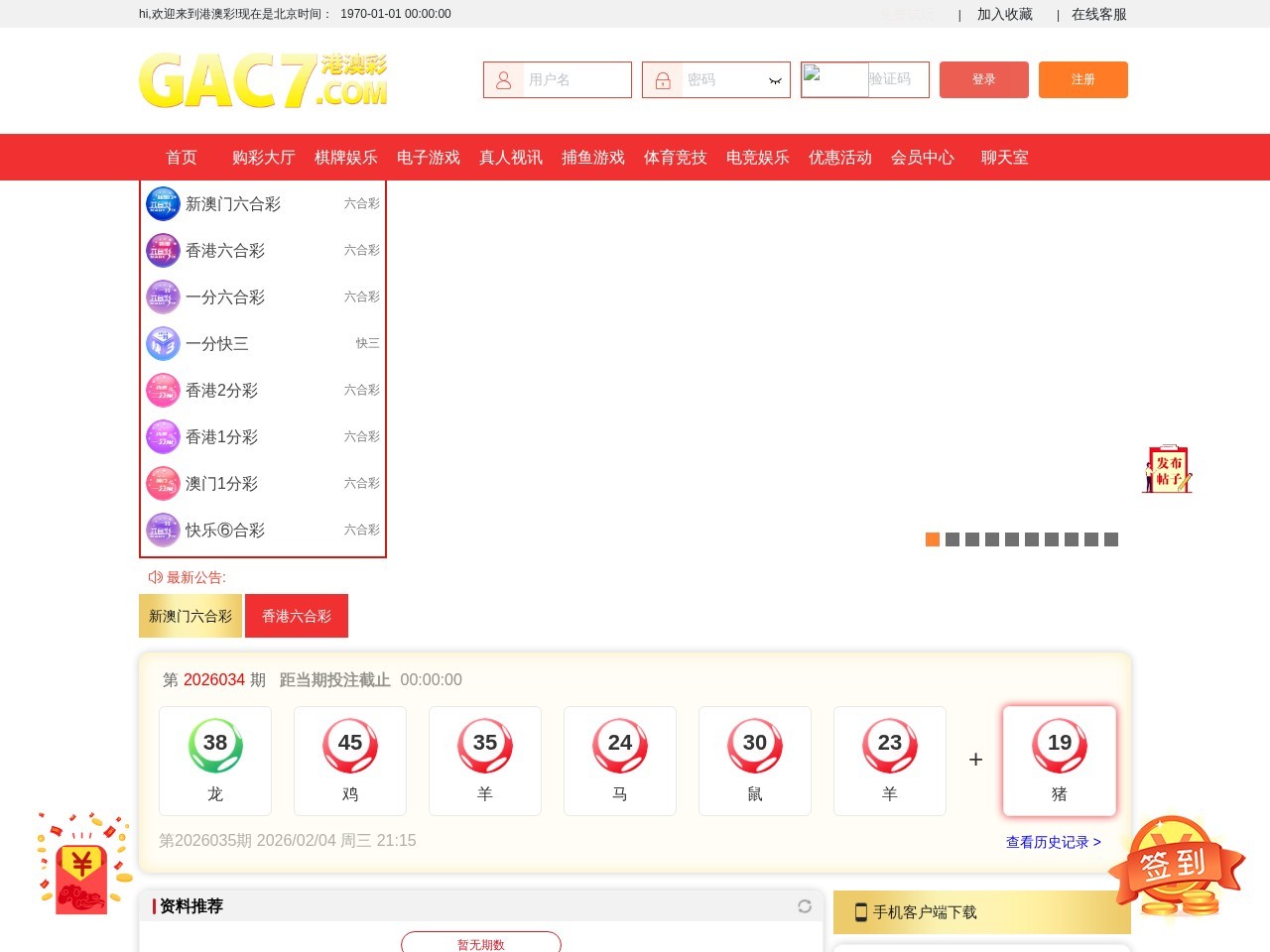Image resolution: width=1270 pixels, height=952 pixels.
Task: Switch to the 香港六合彩 tab
Action: (x=297, y=616)
